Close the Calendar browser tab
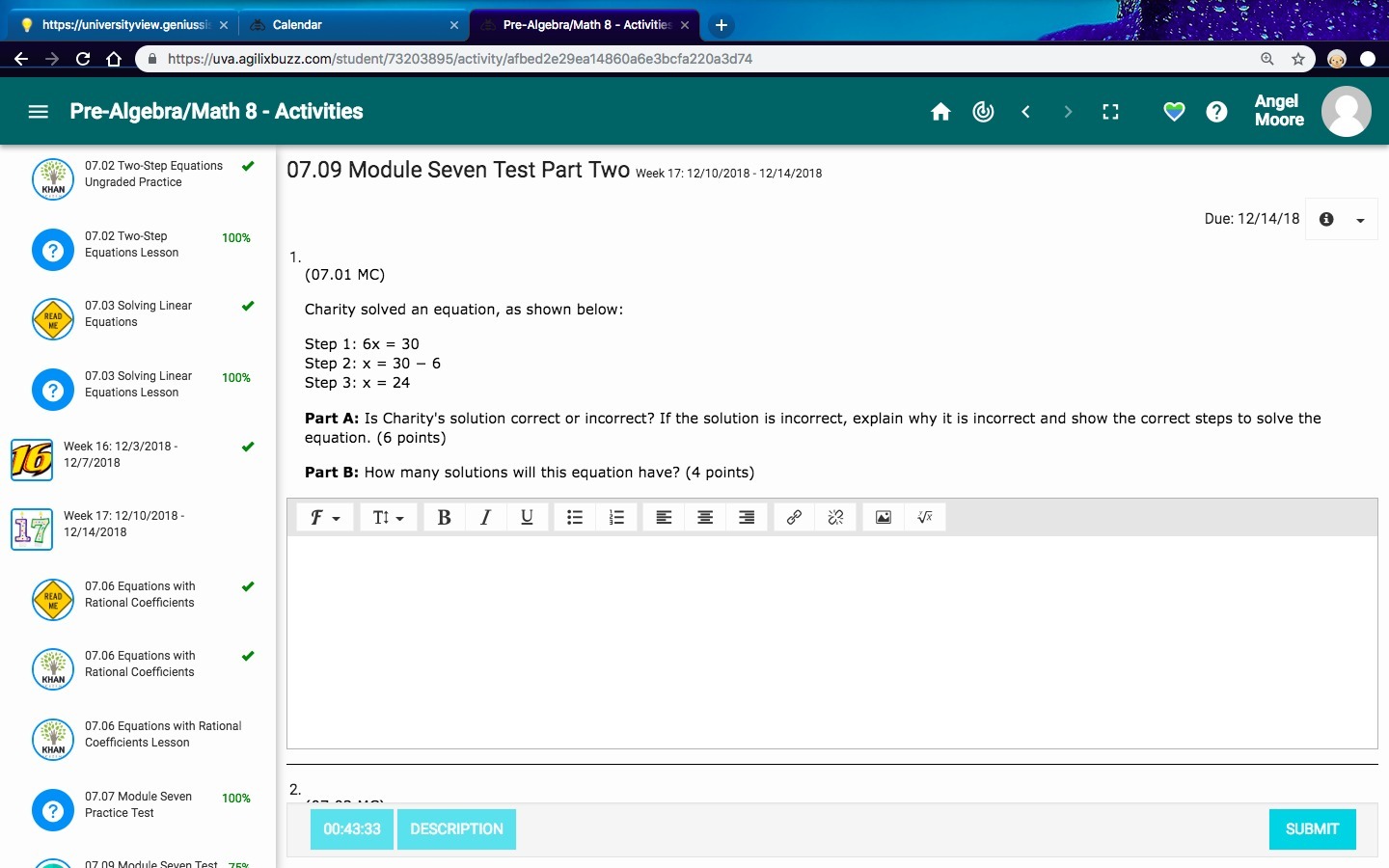The height and width of the screenshot is (868, 1389). tap(454, 25)
